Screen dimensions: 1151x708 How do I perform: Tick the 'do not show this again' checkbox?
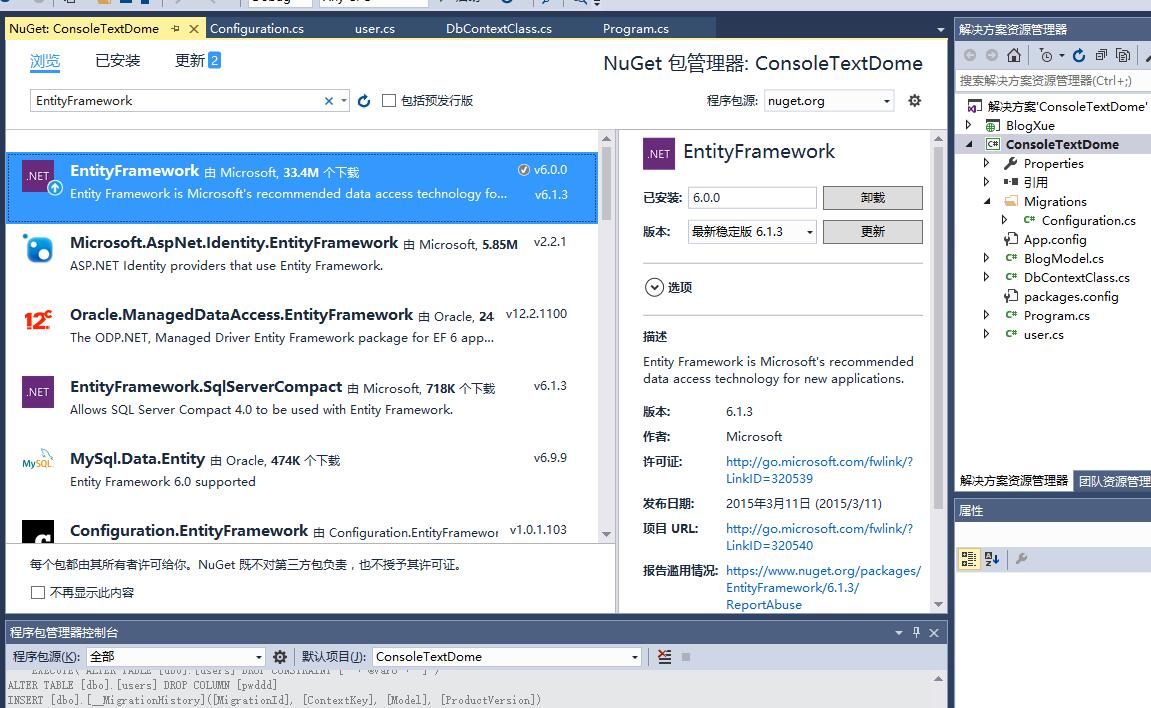(38, 592)
